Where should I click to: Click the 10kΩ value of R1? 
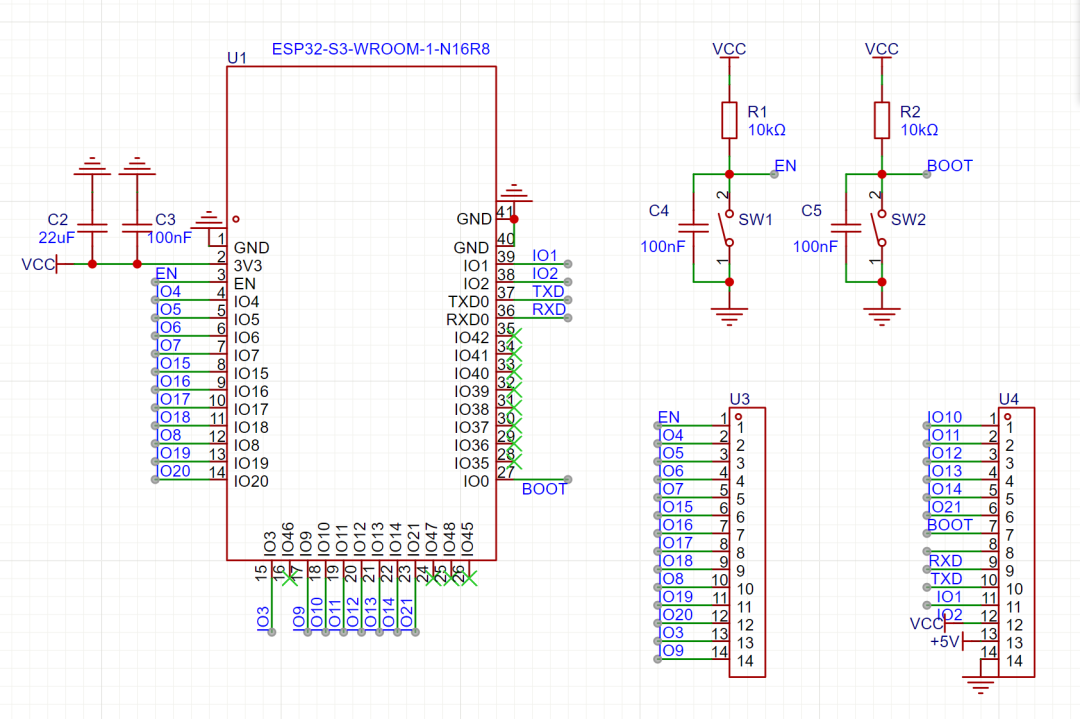click(x=767, y=129)
